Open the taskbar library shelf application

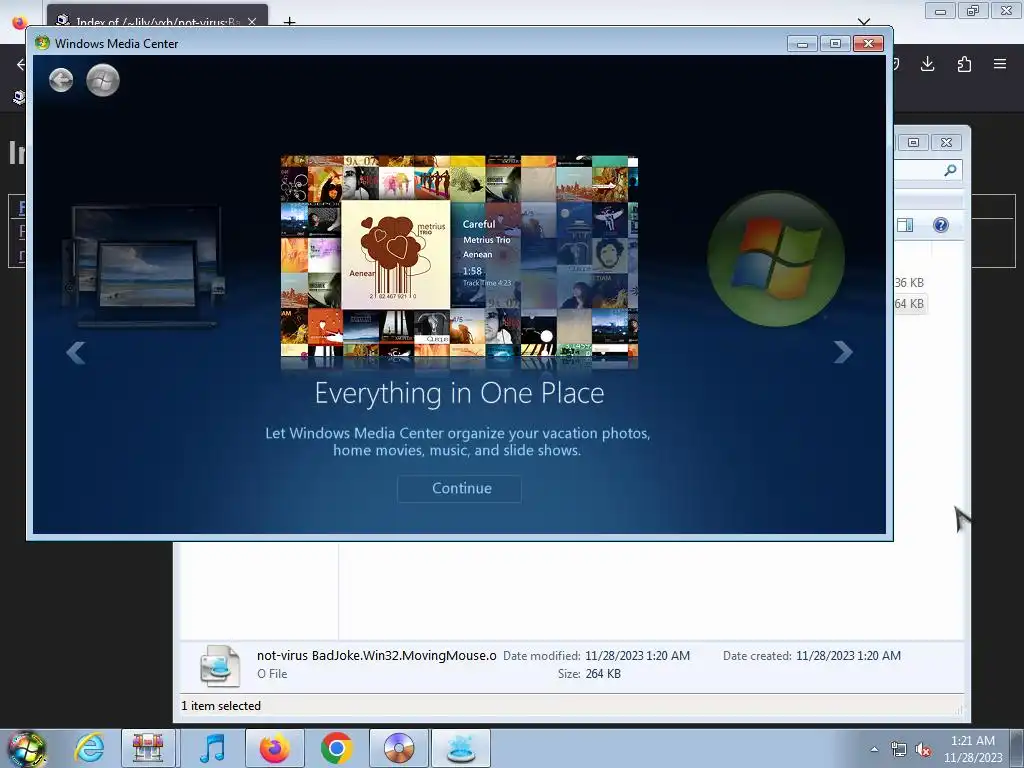[148, 748]
